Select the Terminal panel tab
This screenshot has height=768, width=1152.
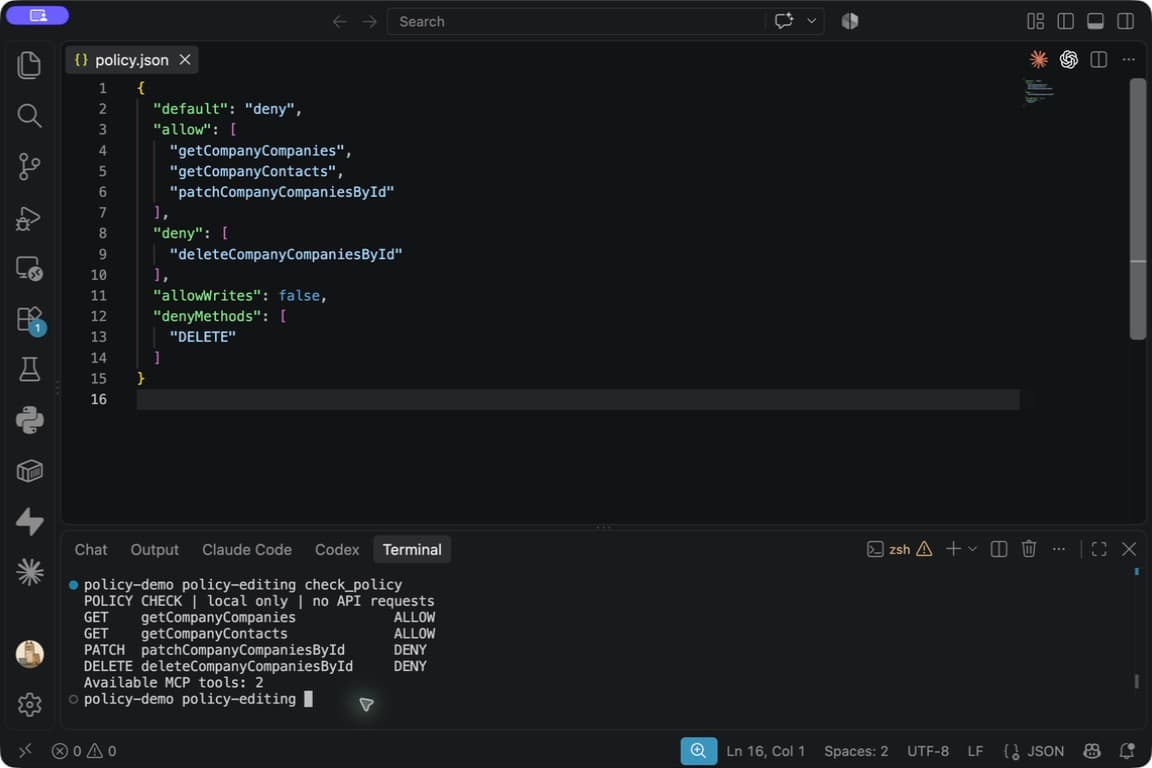click(412, 550)
